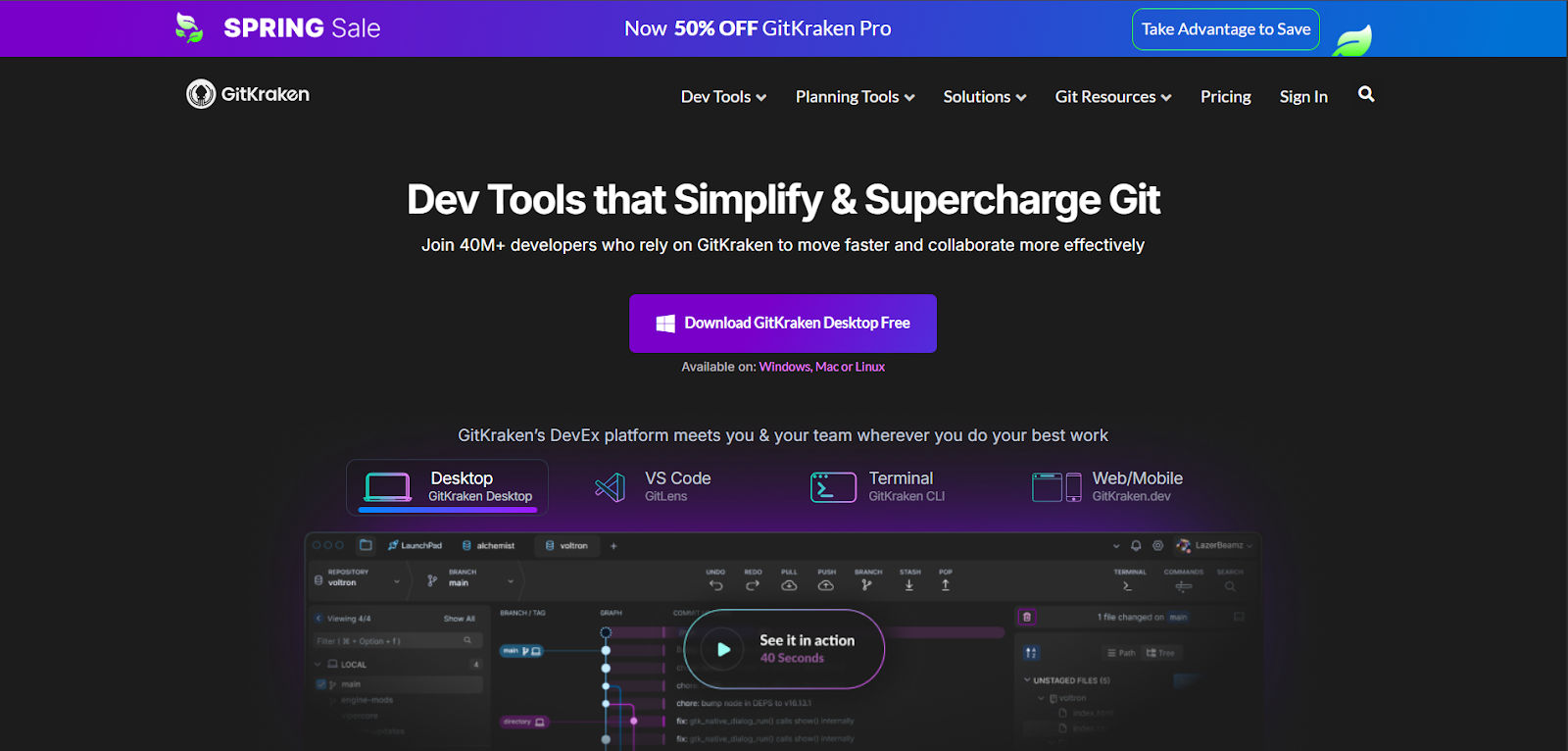Click the leaf icon beside SPRING Sale
The width and height of the screenshot is (1568, 751).
pyautogui.click(x=188, y=27)
